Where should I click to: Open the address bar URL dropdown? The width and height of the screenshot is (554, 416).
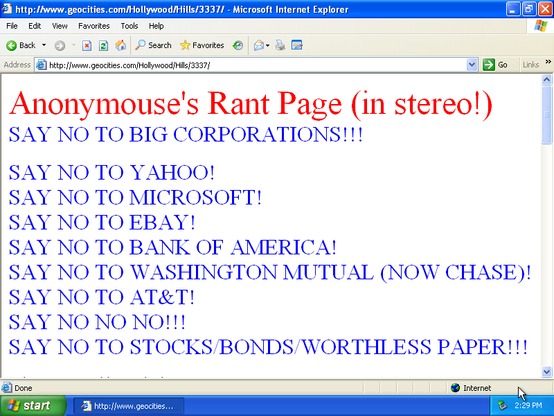[472, 65]
